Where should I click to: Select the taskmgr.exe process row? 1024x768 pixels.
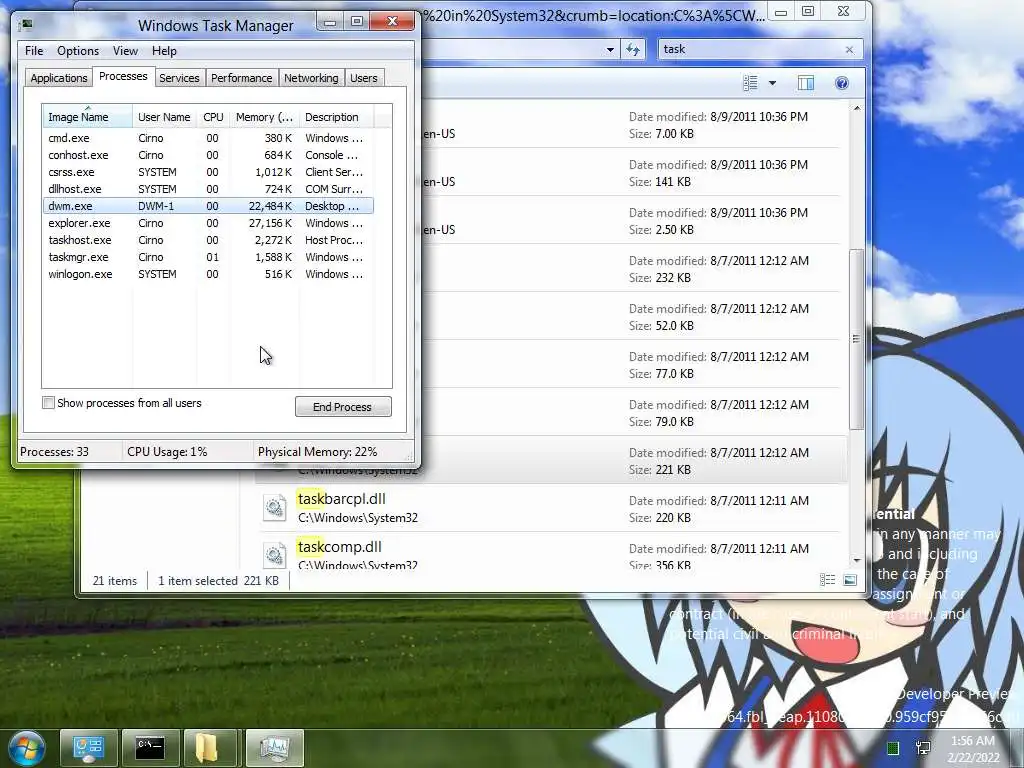tap(208, 257)
